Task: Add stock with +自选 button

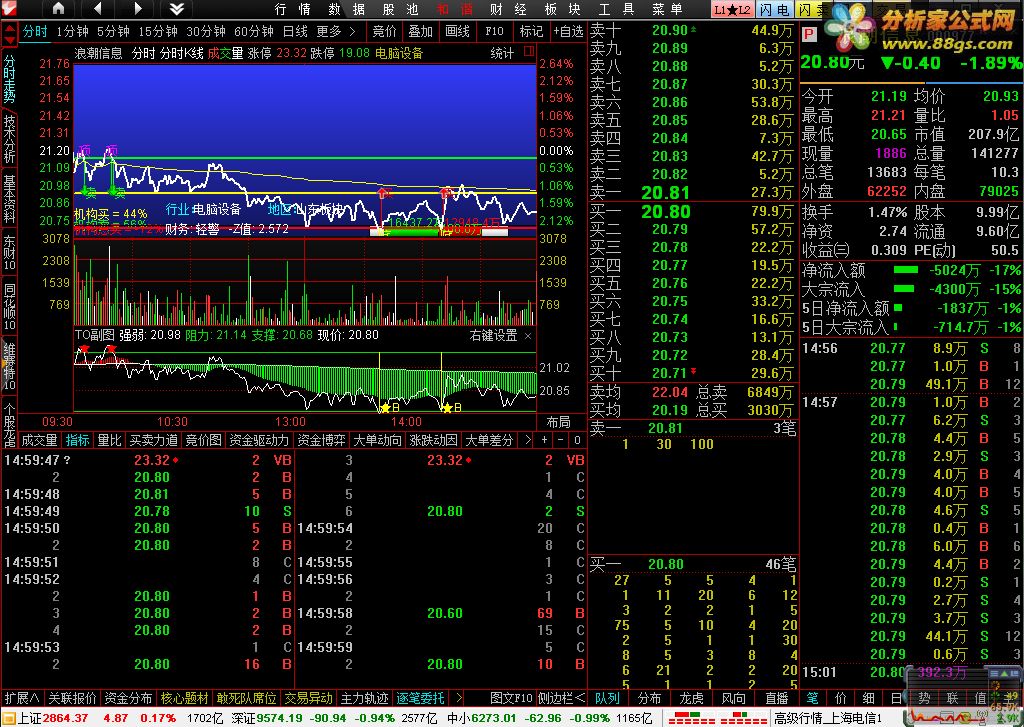Action: 568,31
